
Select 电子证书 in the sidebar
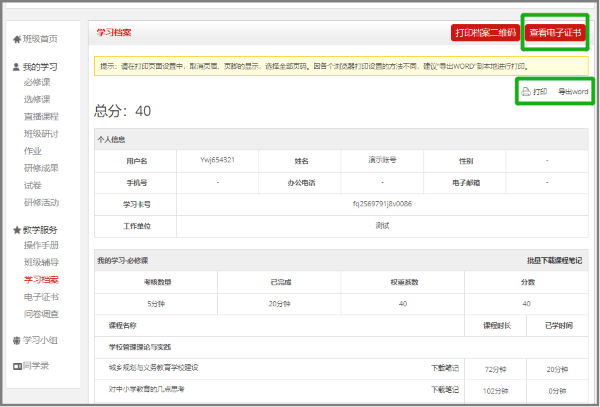click(41, 297)
